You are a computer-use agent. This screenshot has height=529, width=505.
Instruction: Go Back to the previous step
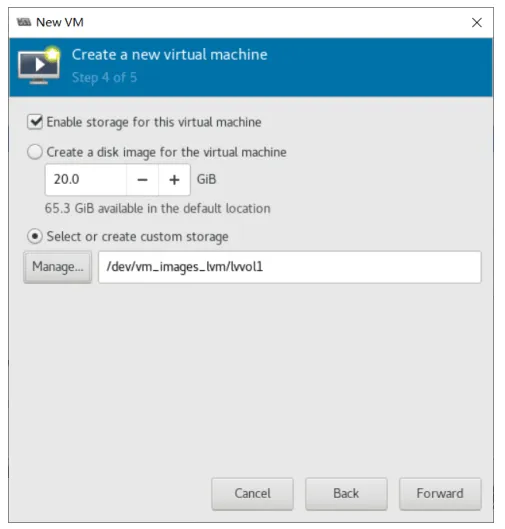click(346, 494)
